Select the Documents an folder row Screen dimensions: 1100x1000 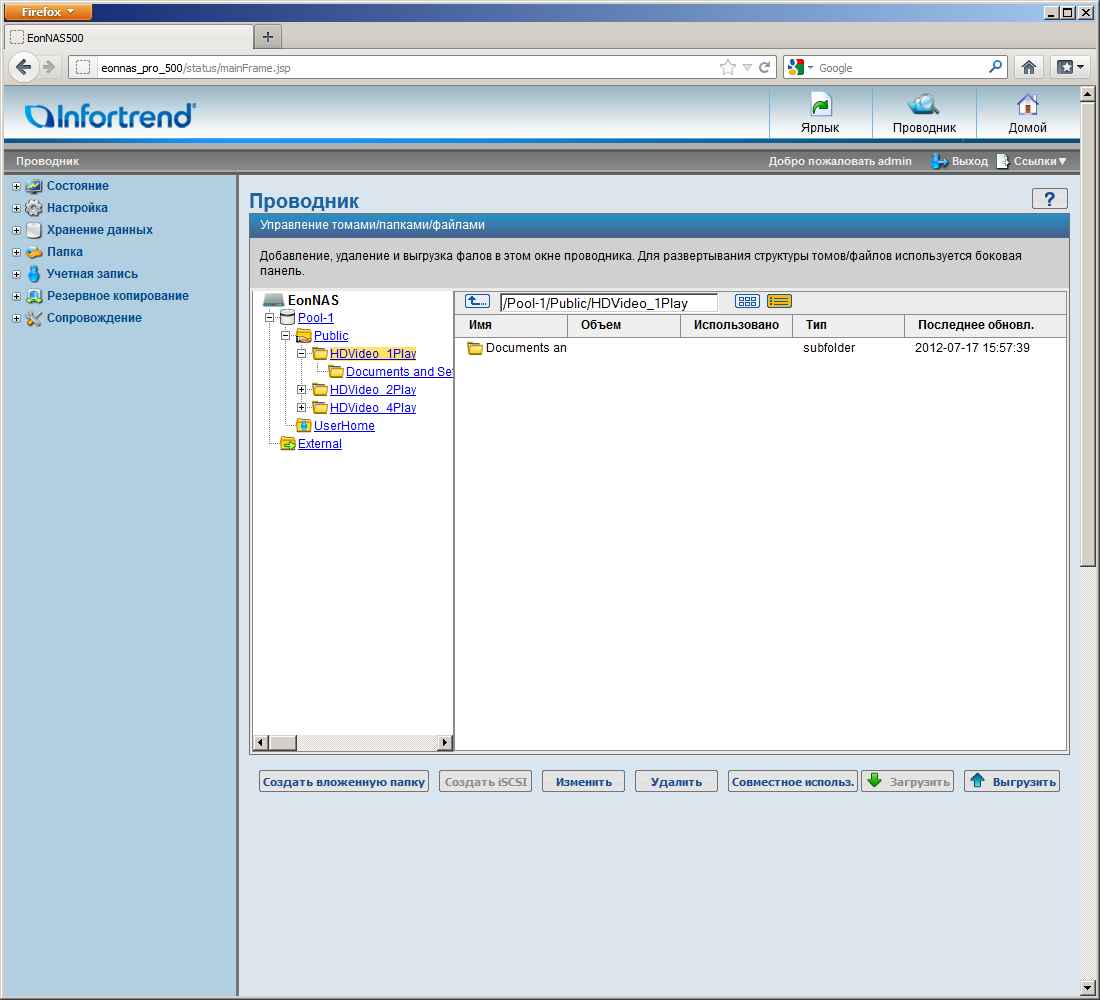point(760,348)
